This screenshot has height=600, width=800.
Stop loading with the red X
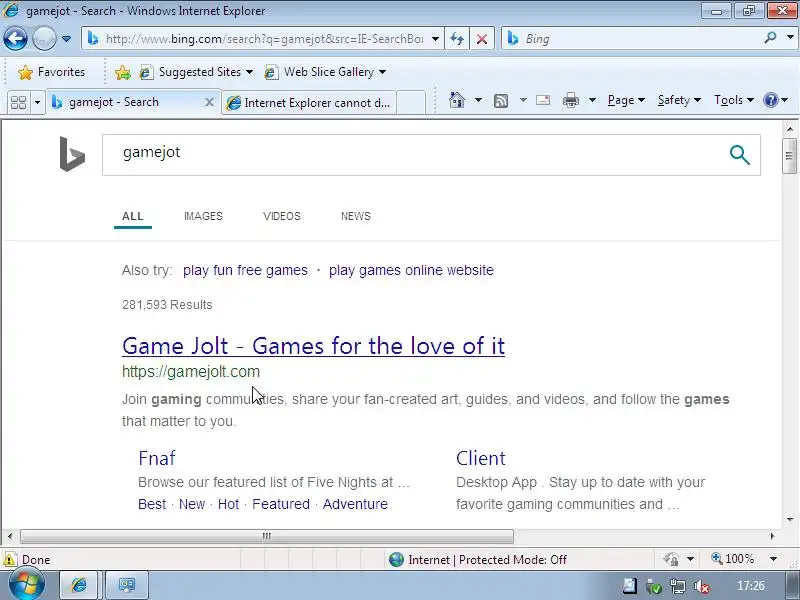point(482,39)
